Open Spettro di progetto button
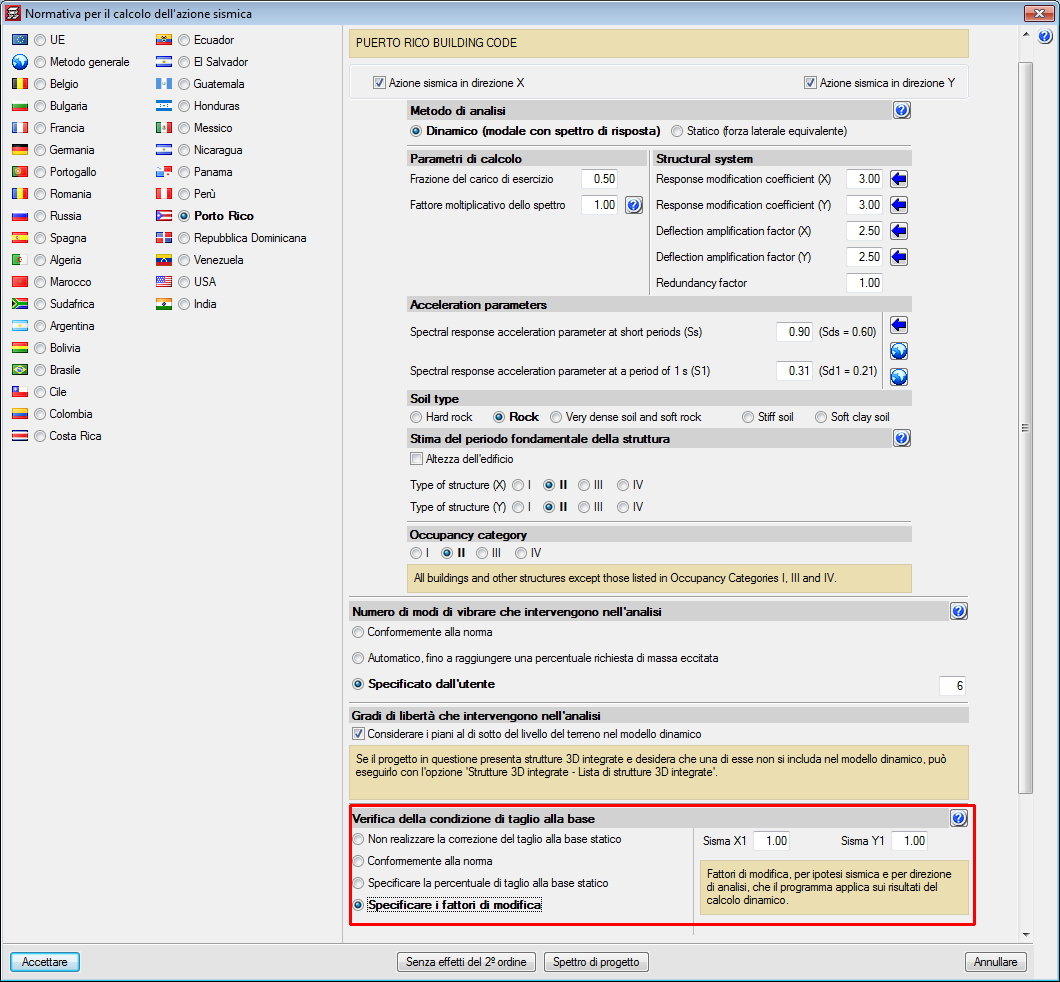 pyautogui.click(x=596, y=962)
